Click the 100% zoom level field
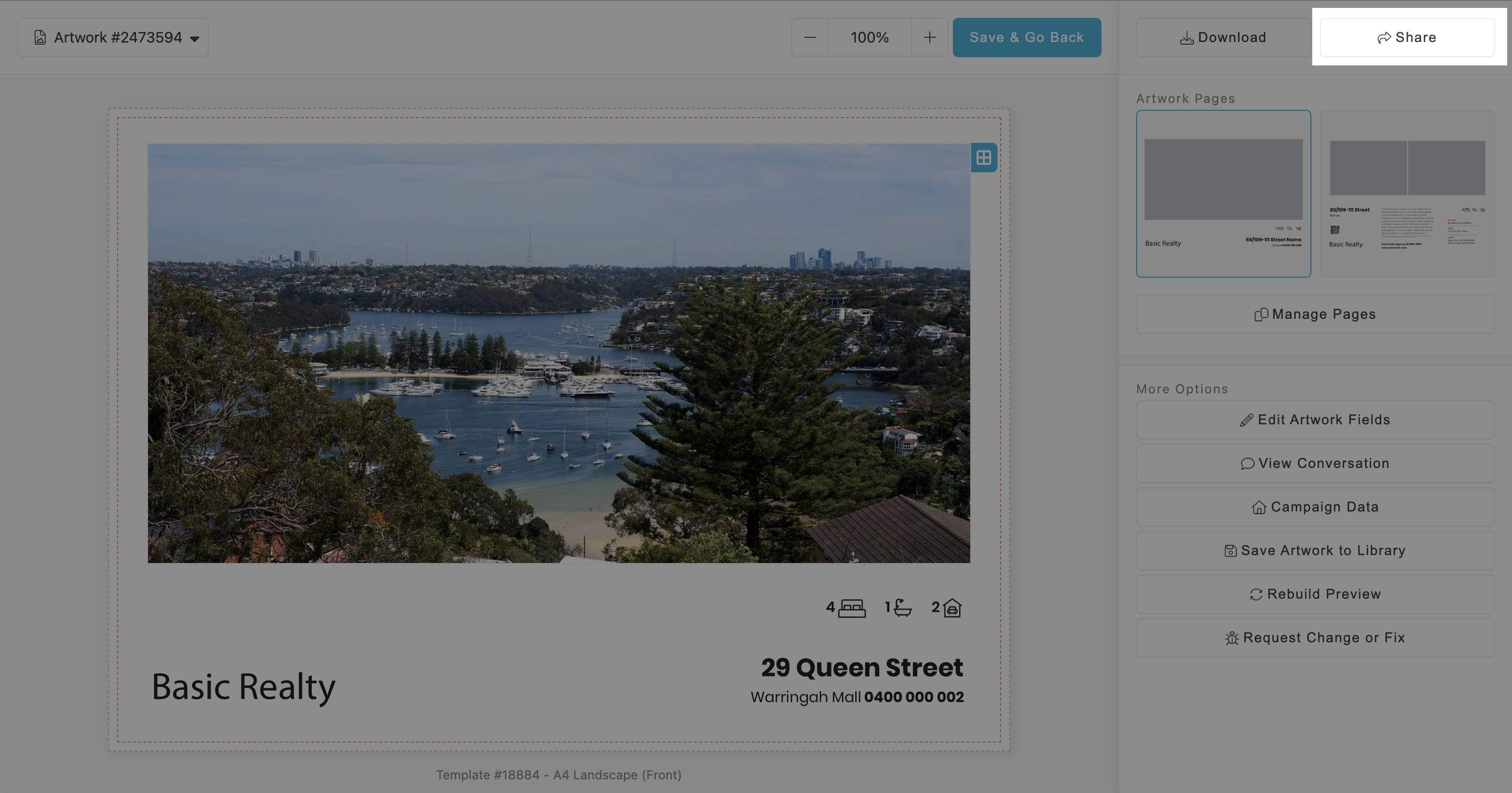Viewport: 1512px width, 793px height. click(869, 38)
